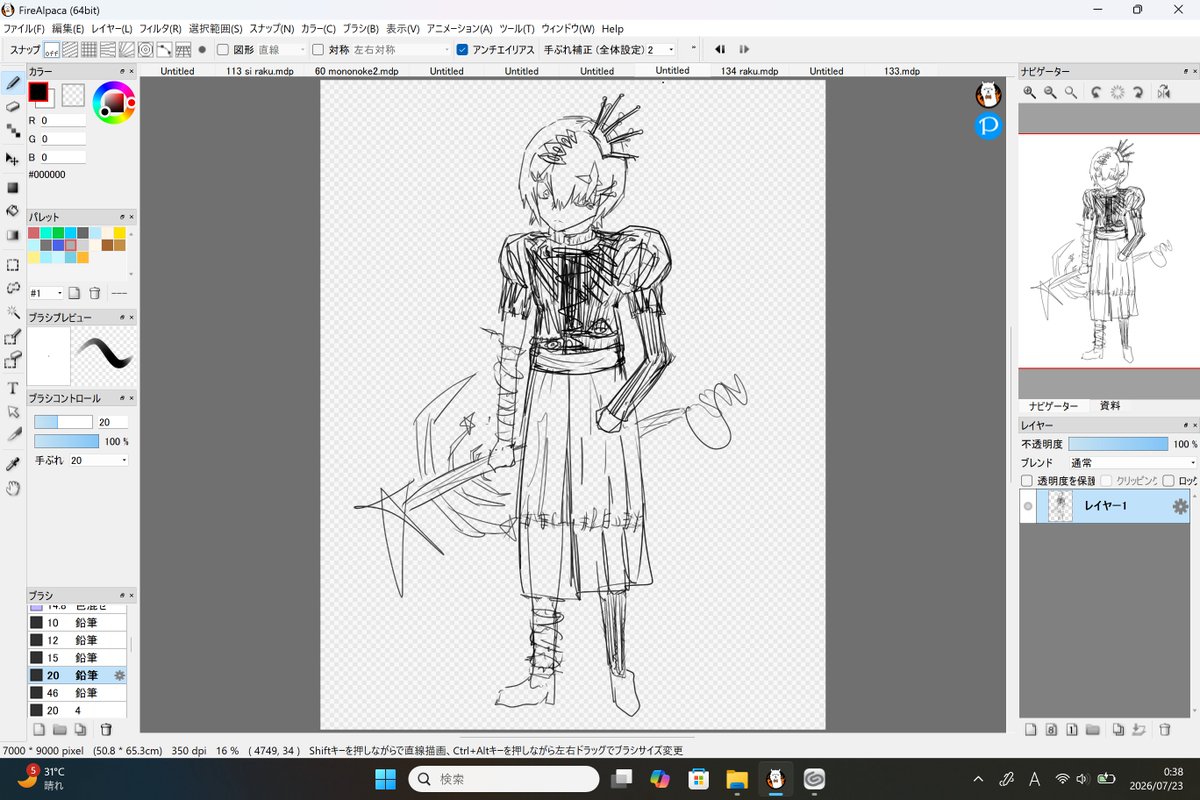Open the 選択範囲(S) menu
The image size is (1200, 800).
tap(216, 29)
